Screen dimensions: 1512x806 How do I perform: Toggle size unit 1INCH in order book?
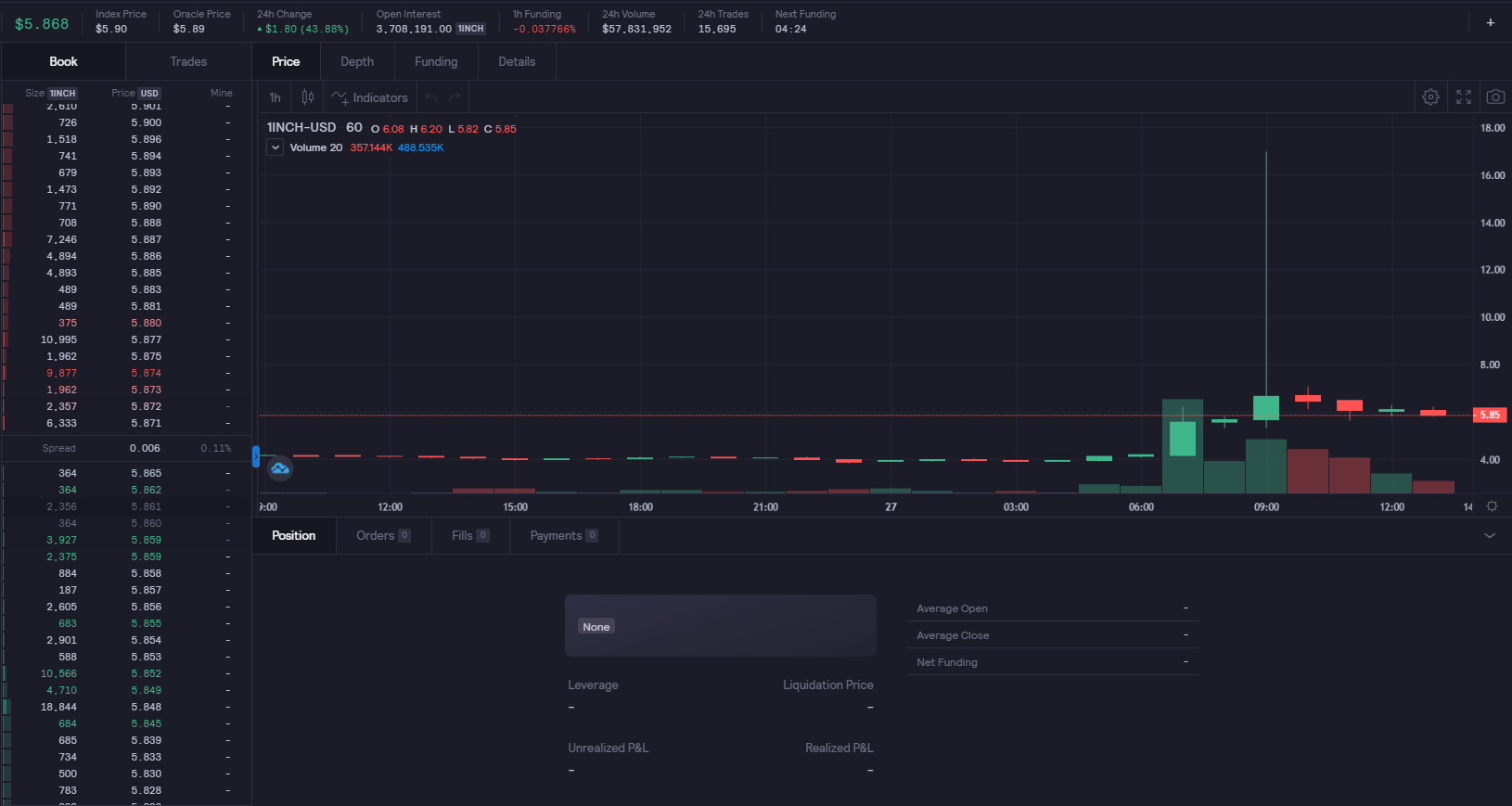[x=63, y=94]
